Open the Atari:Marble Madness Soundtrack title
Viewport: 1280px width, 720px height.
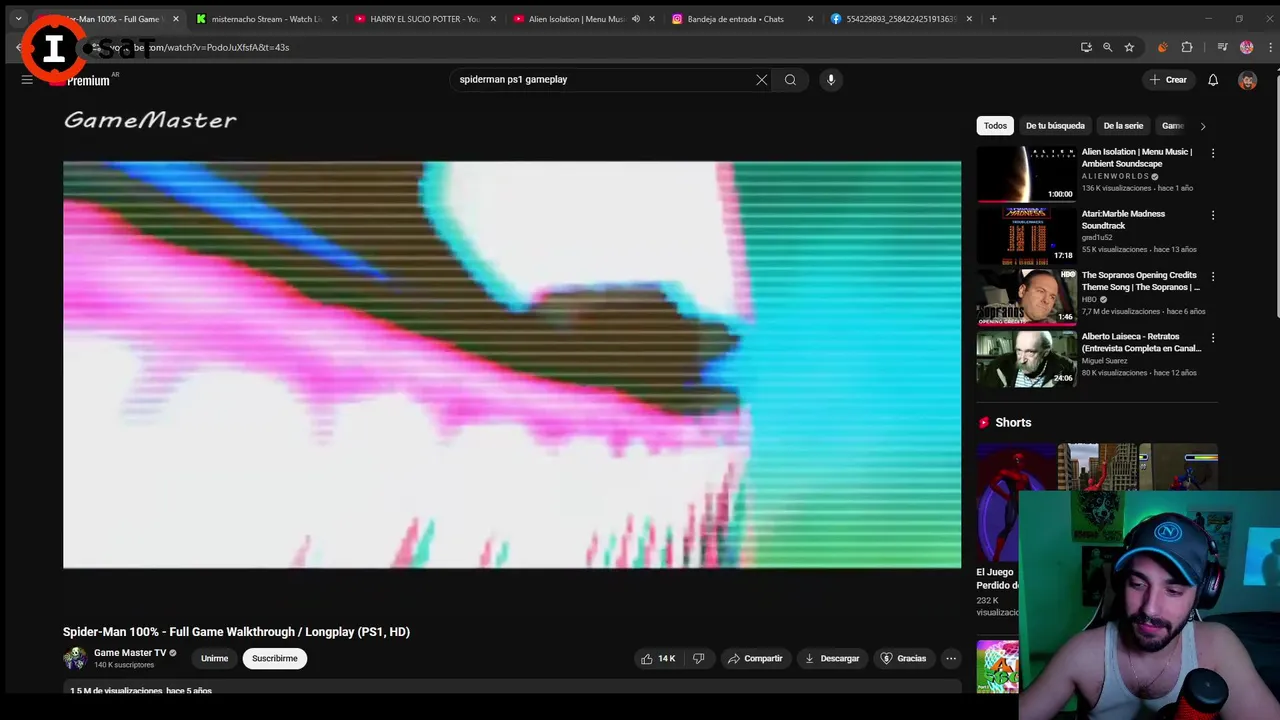pos(1123,220)
